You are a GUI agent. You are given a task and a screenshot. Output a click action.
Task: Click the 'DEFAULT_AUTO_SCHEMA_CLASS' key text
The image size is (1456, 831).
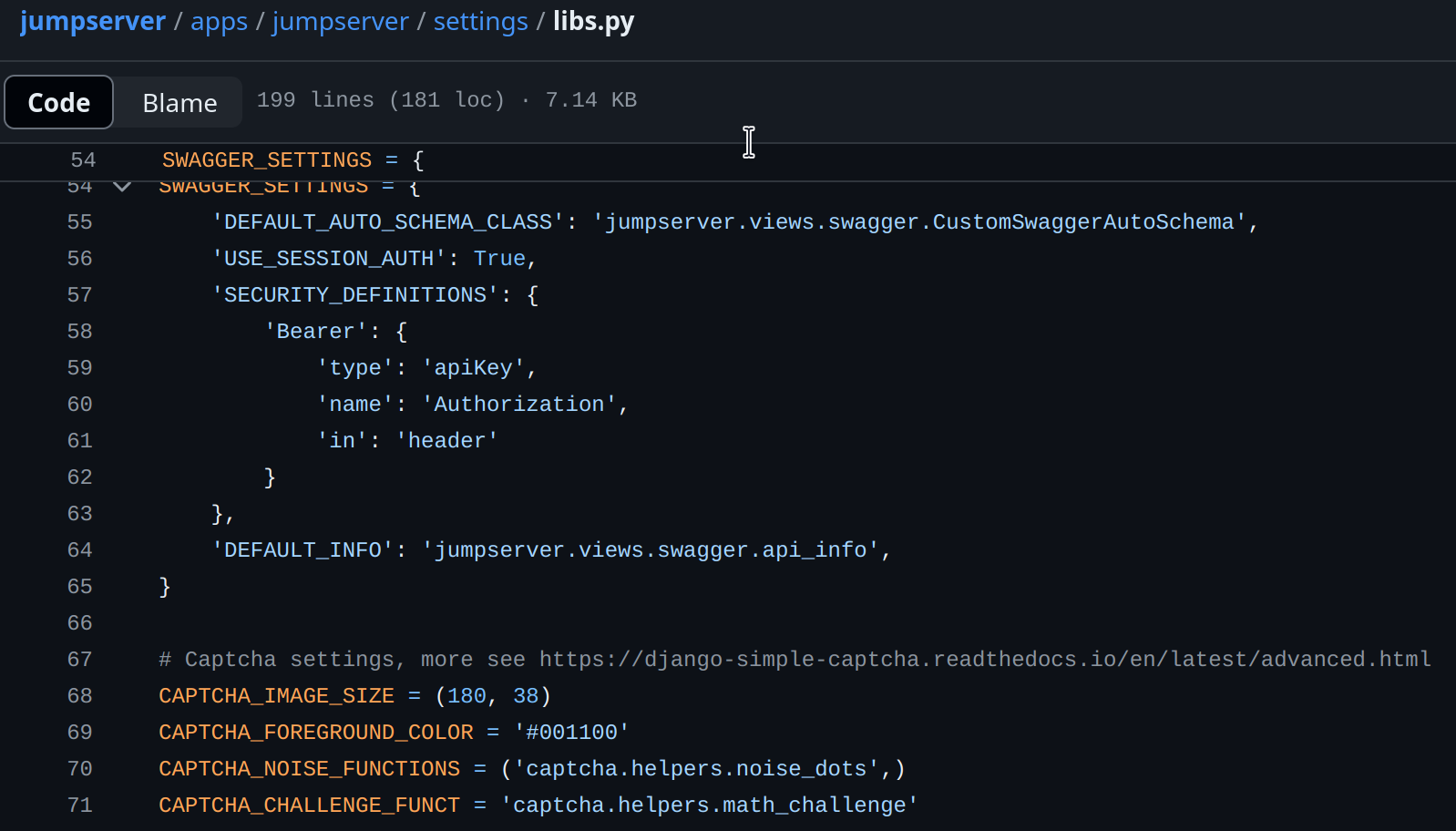(388, 222)
